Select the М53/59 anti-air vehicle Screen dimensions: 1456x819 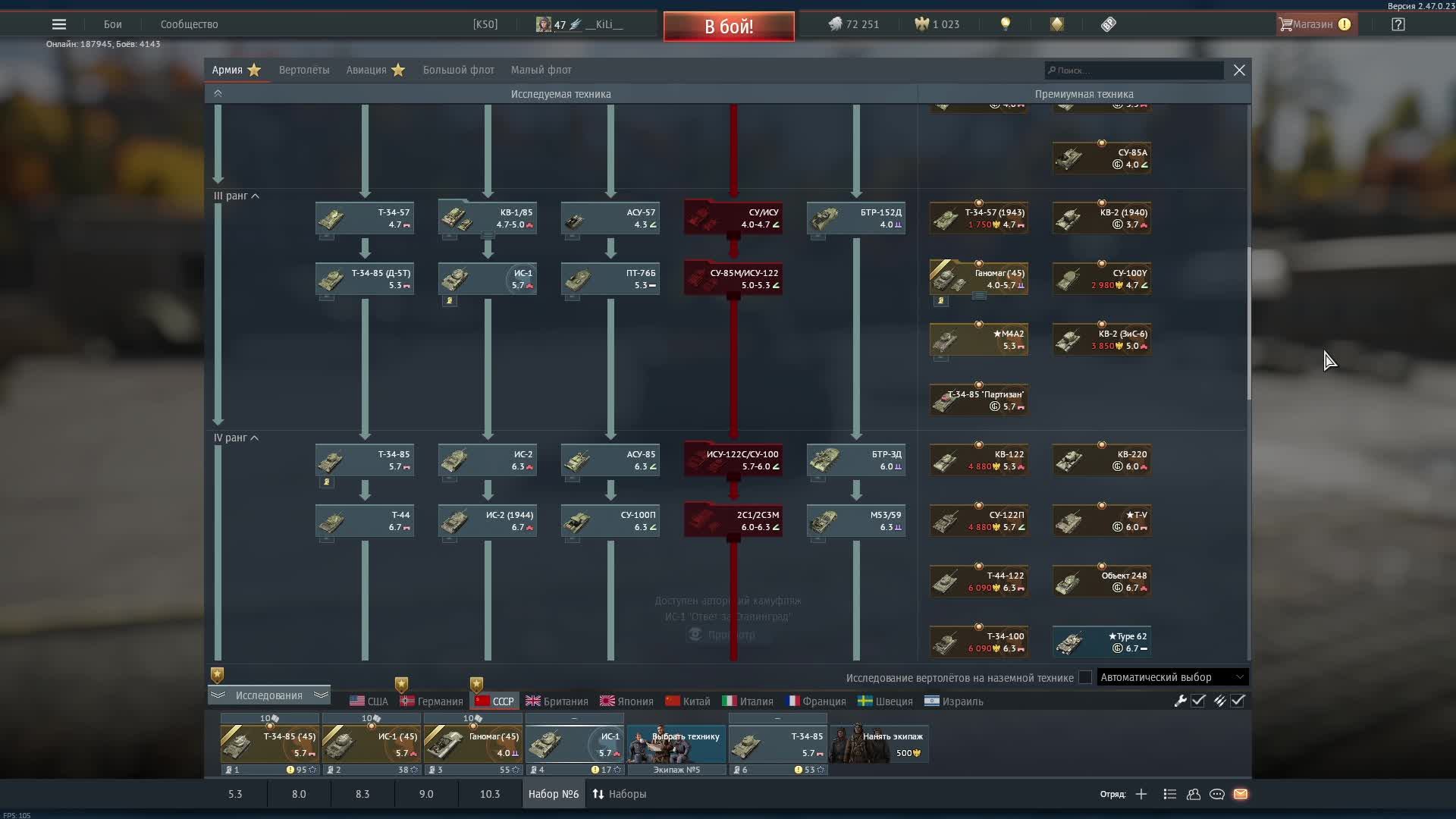pos(856,521)
